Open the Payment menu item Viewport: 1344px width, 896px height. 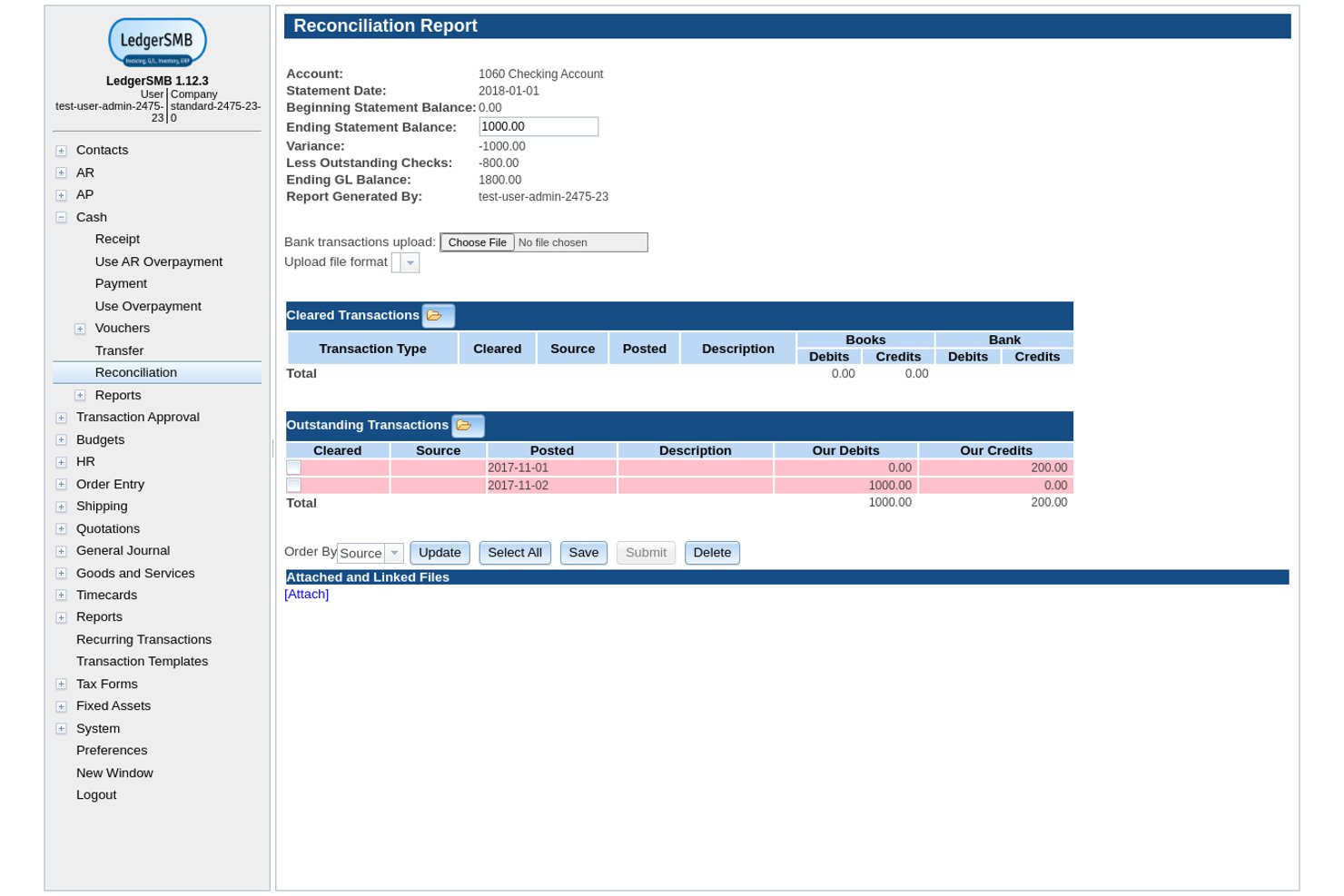(121, 283)
